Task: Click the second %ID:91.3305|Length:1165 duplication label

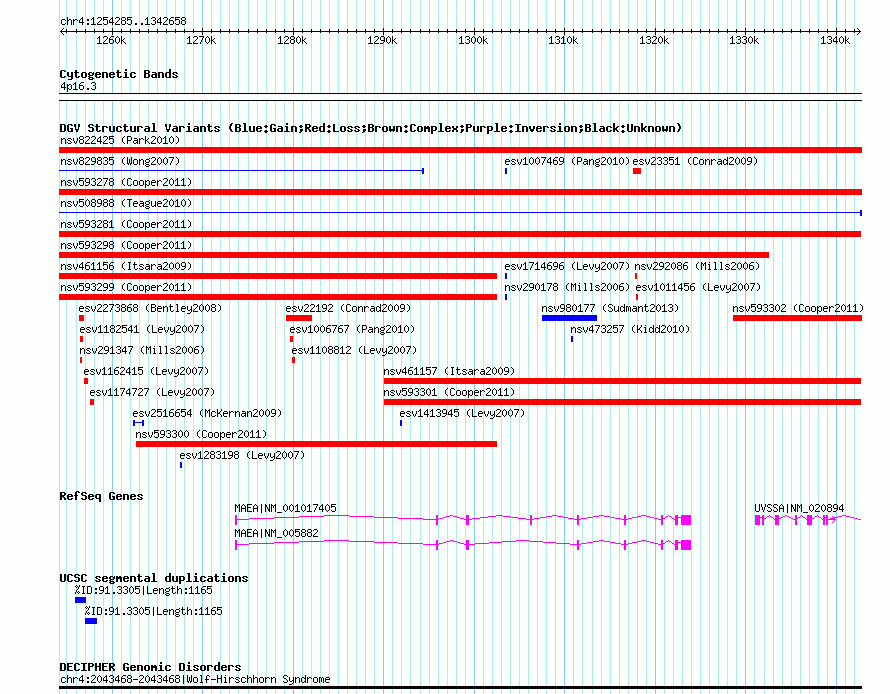Action: click(154, 611)
